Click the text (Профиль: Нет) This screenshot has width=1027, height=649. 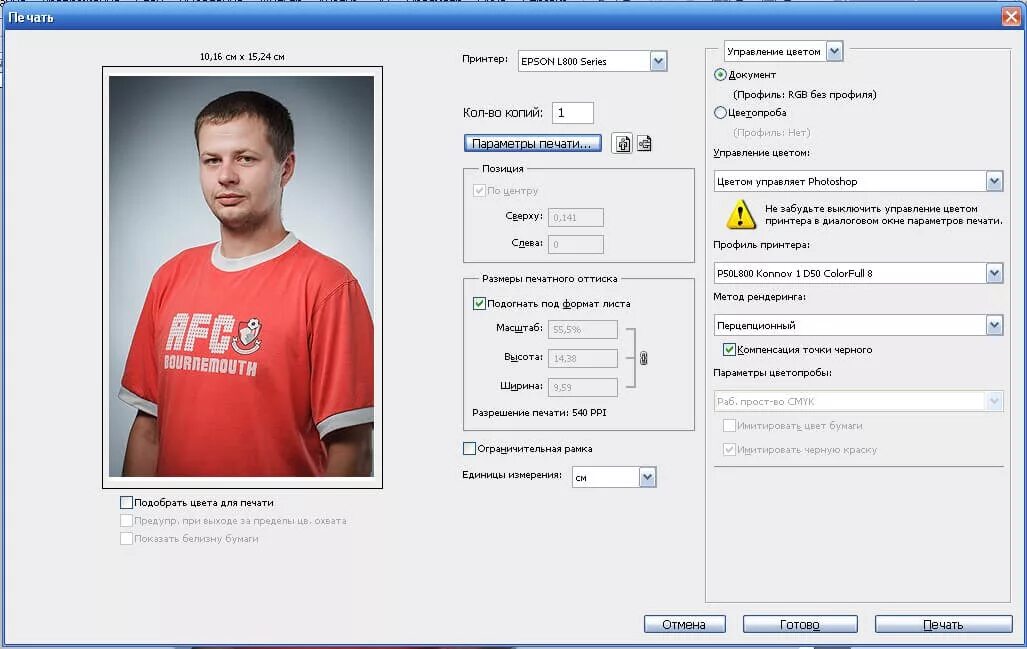click(772, 132)
